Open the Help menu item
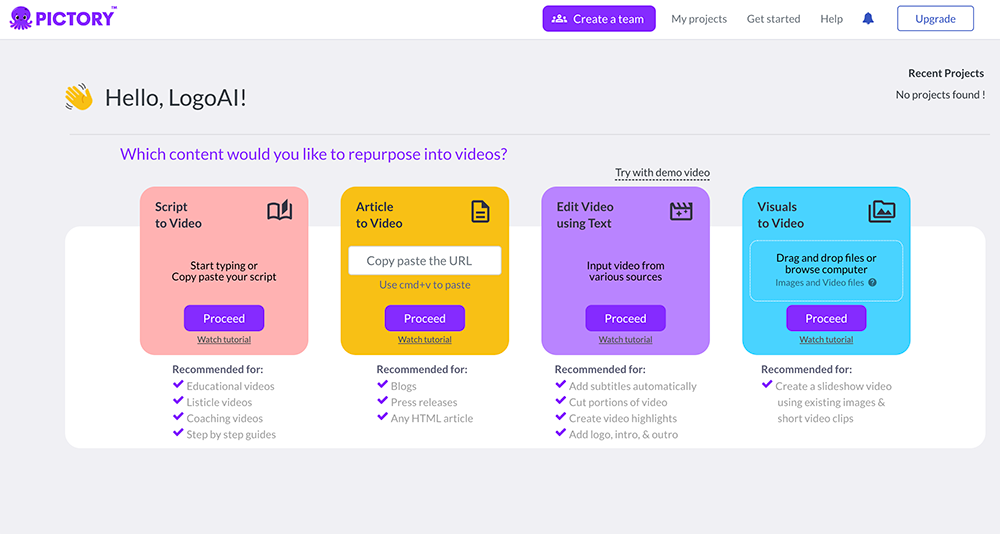 [x=831, y=19]
